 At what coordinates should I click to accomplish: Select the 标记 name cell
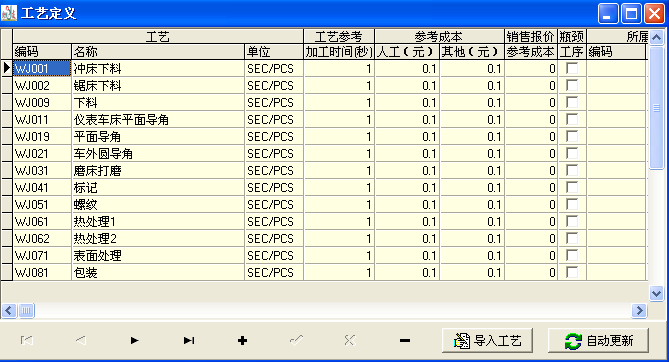pos(158,187)
